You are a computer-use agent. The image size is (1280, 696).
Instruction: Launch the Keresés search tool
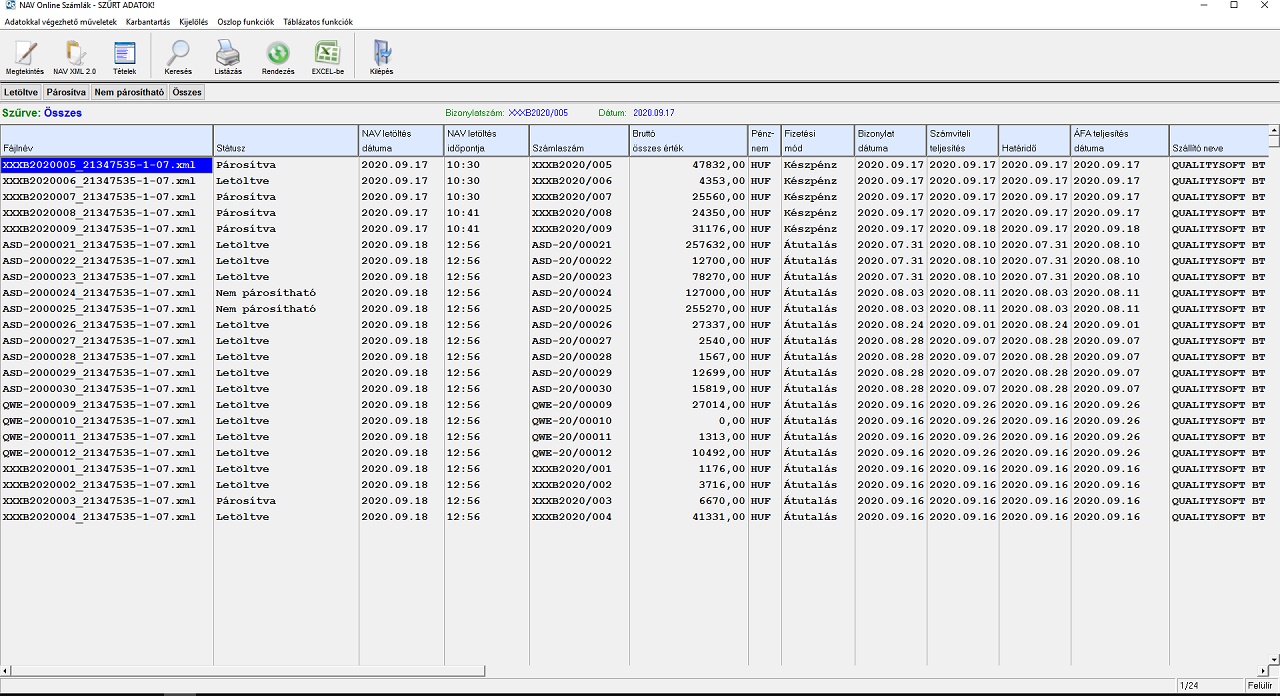pos(178,58)
